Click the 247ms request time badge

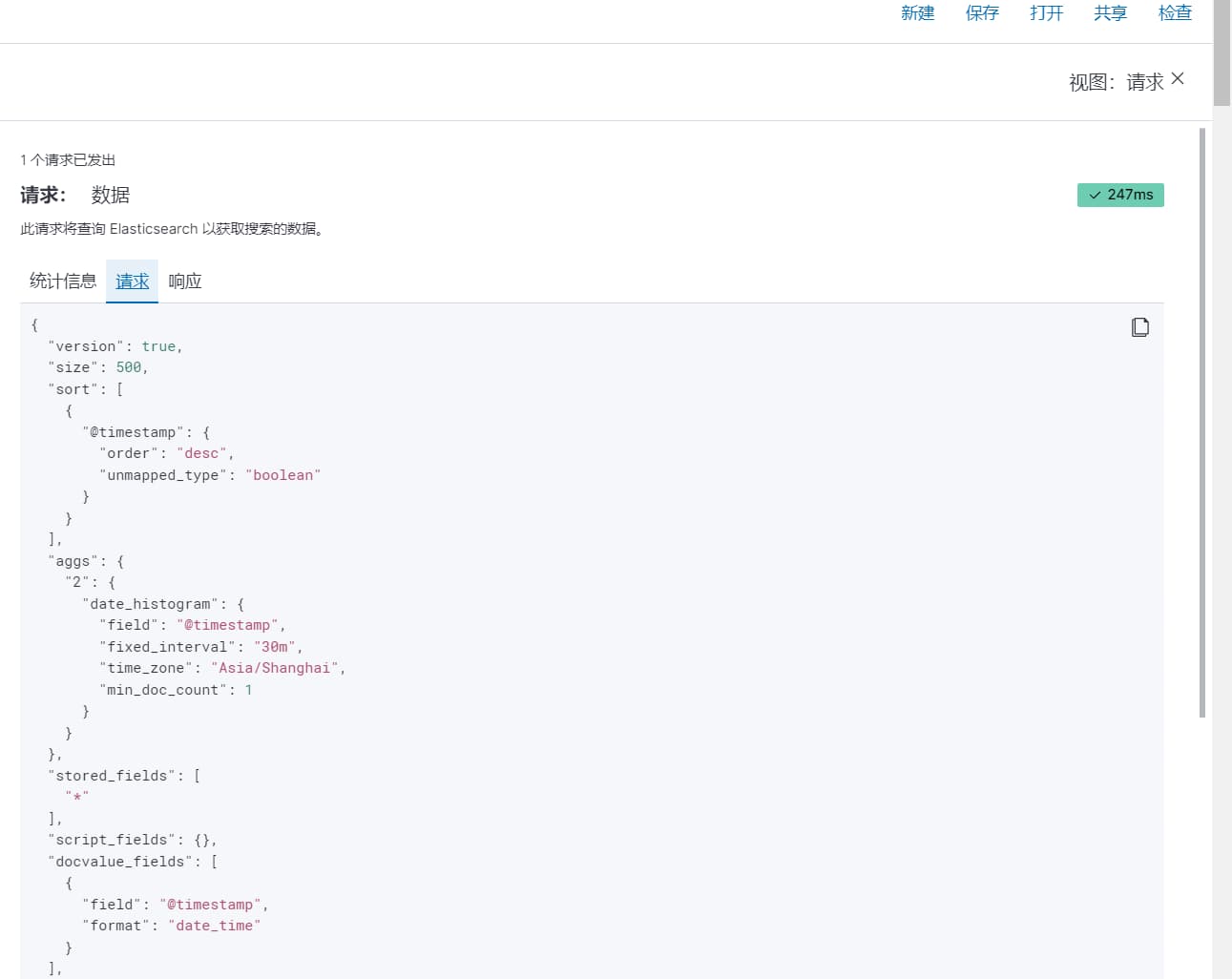pos(1120,195)
